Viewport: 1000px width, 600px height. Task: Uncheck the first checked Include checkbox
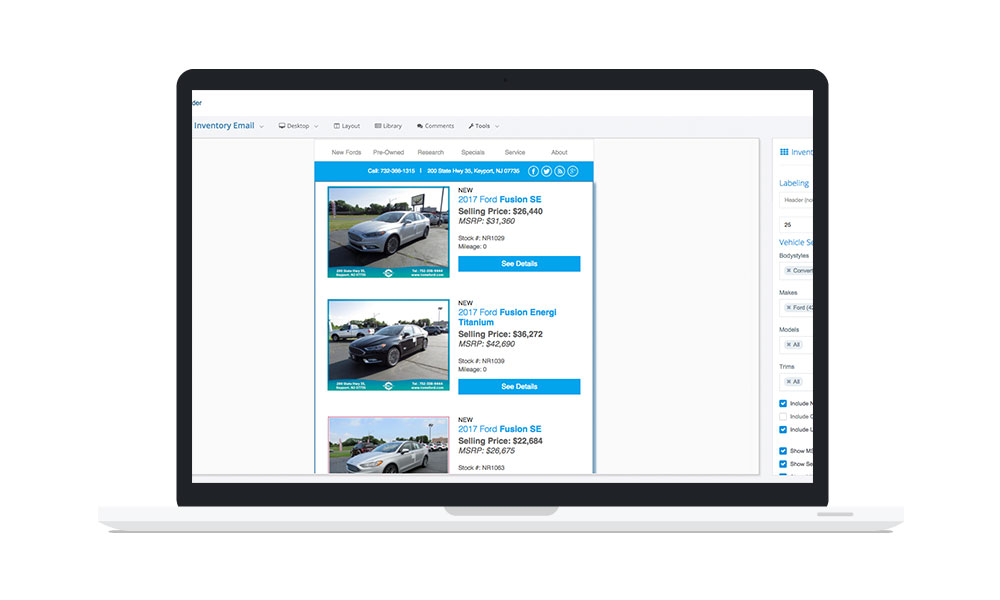click(783, 403)
